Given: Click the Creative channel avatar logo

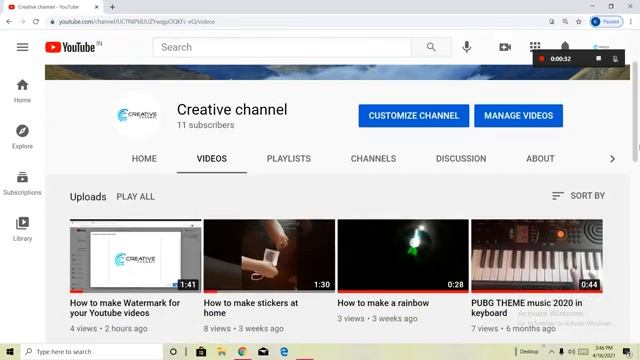Looking at the screenshot, I should click(137, 115).
